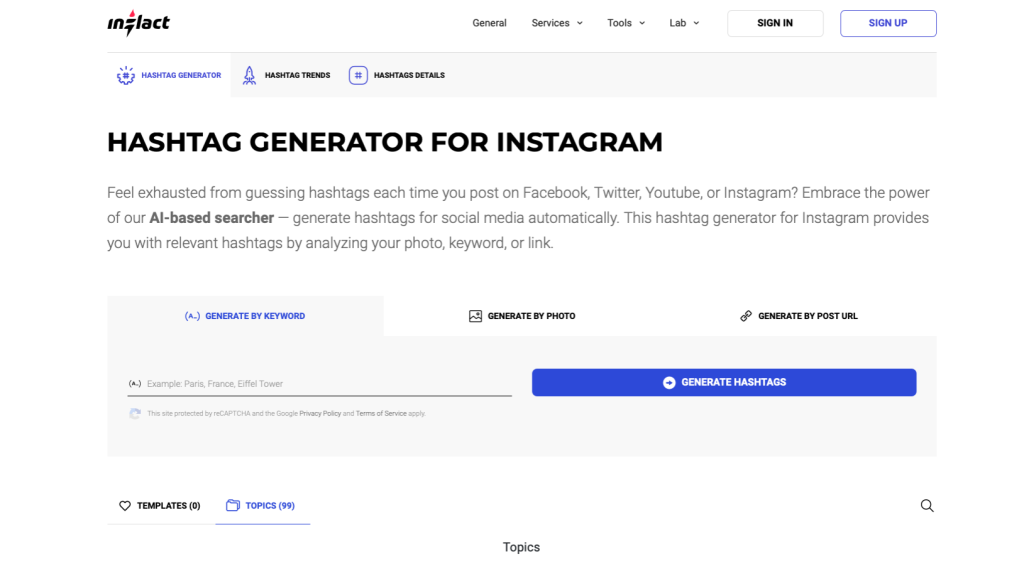Switch to the Hashtags Details tab

(x=397, y=75)
